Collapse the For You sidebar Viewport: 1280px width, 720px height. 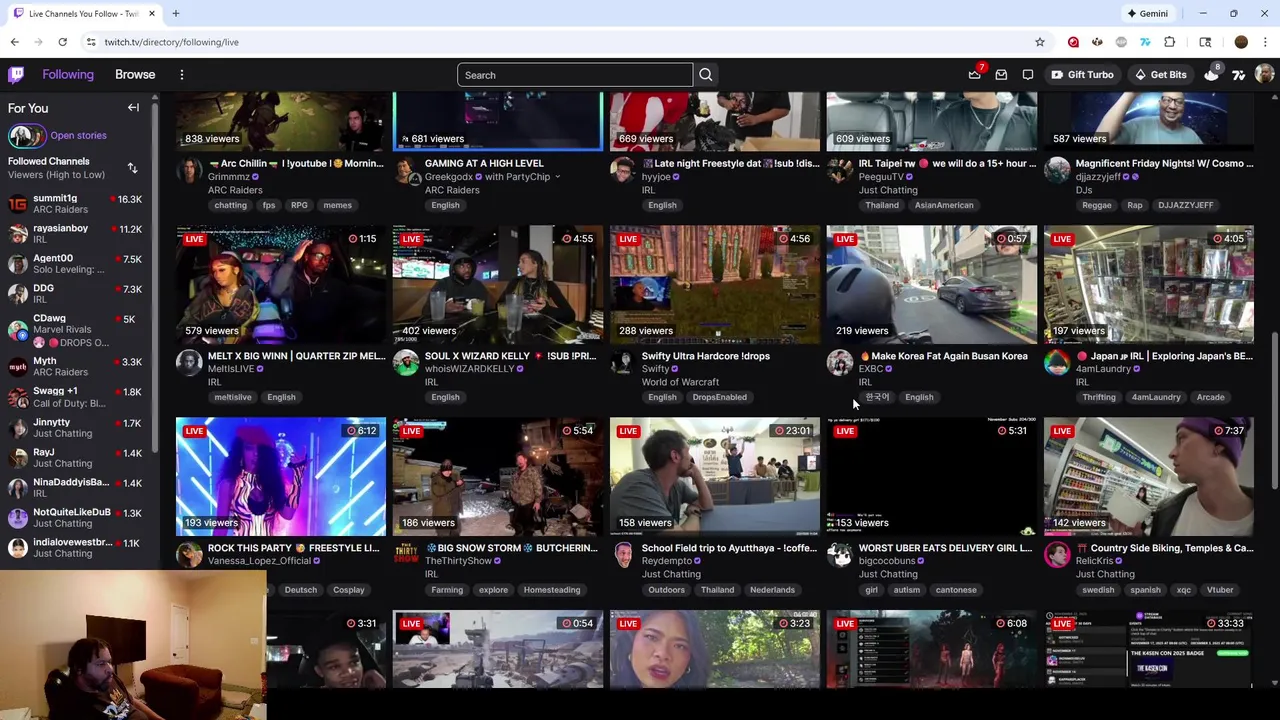point(133,108)
